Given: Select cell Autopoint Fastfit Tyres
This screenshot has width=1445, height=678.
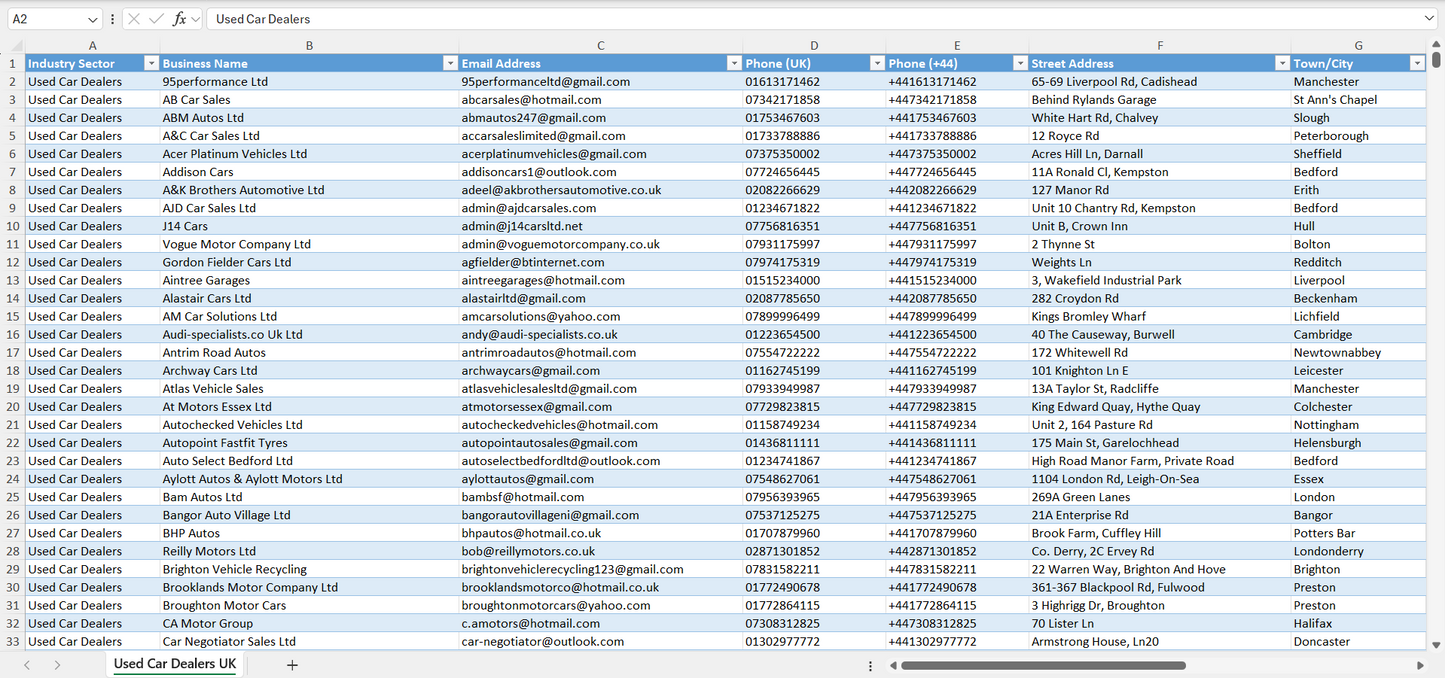Looking at the screenshot, I should pyautogui.click(x=309, y=443).
